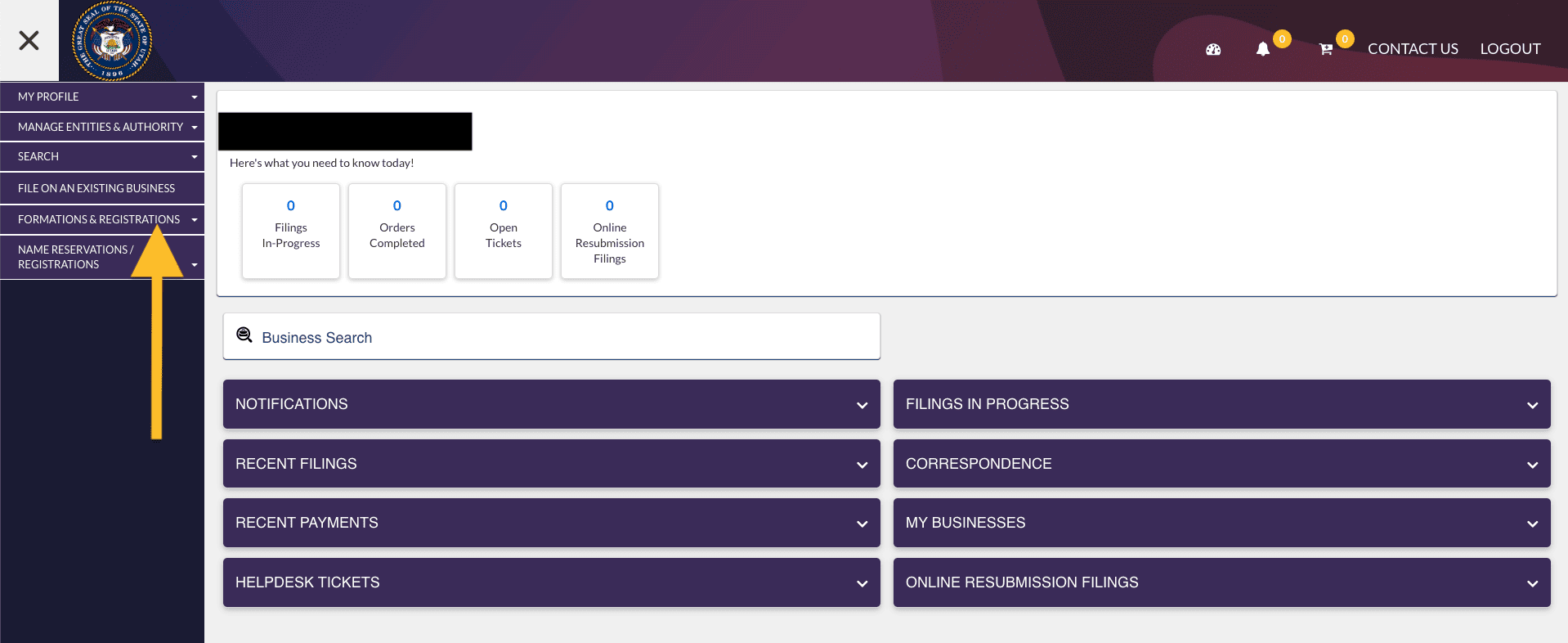Expand the Recent Payments panel chevron

pyautogui.click(x=862, y=524)
